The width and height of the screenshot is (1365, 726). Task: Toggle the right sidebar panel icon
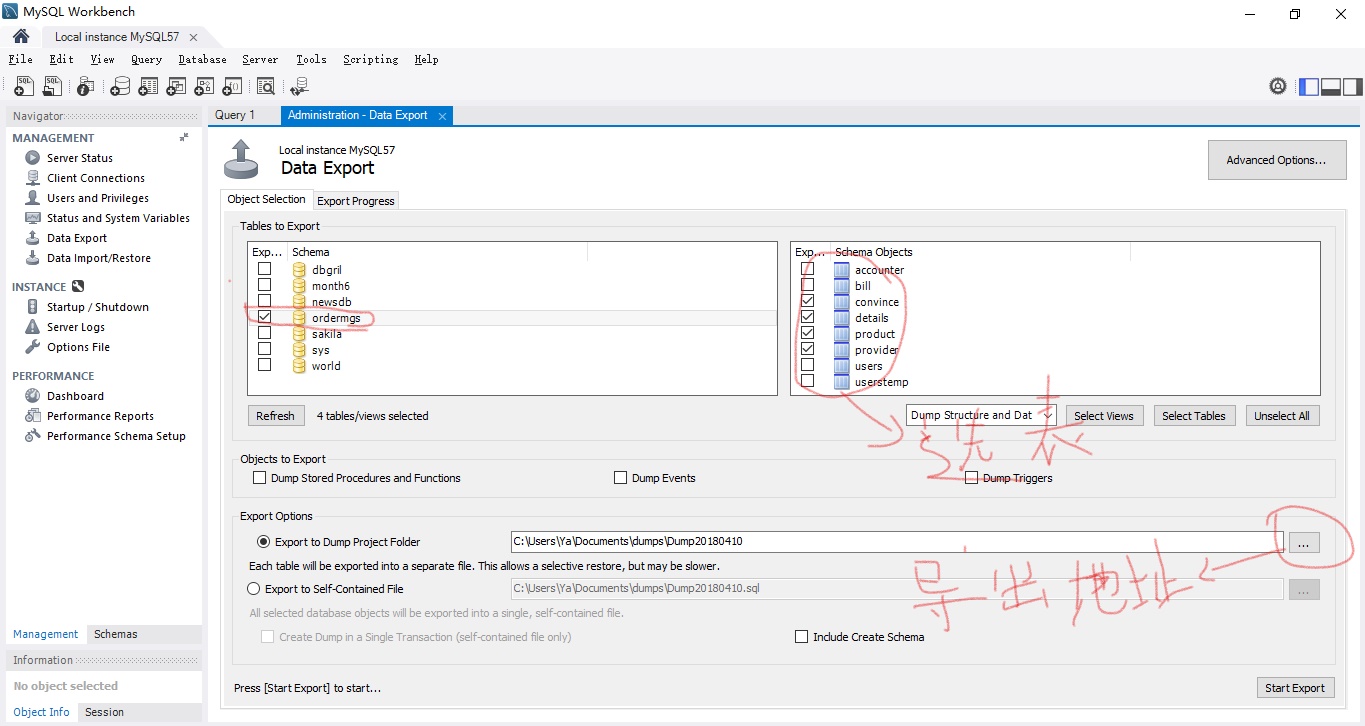[1352, 86]
